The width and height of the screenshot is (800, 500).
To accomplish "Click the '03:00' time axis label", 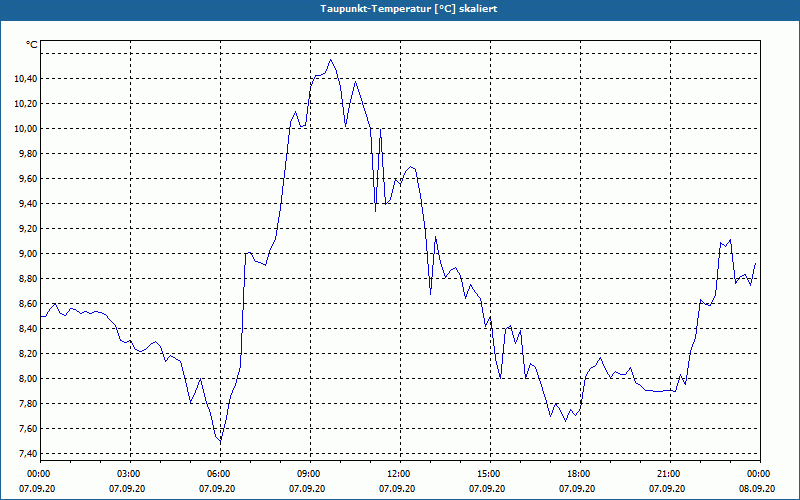I will 130,473.
